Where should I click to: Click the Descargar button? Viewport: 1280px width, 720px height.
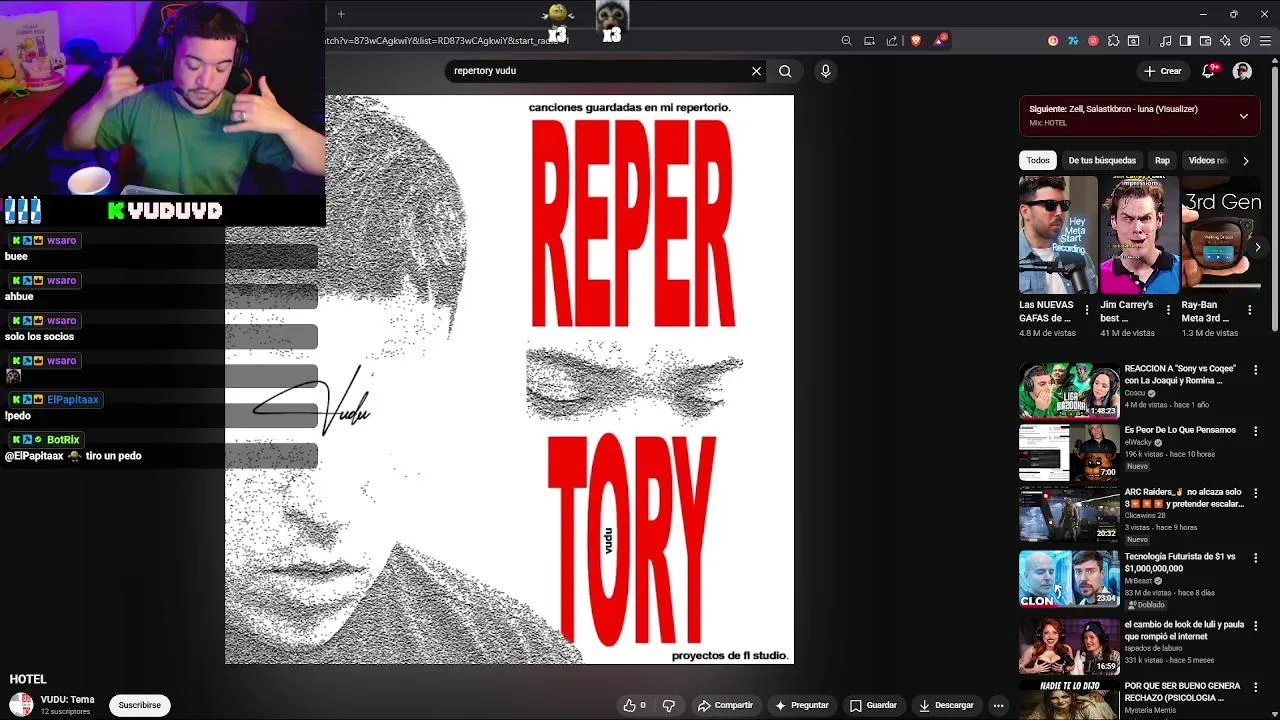pos(946,705)
